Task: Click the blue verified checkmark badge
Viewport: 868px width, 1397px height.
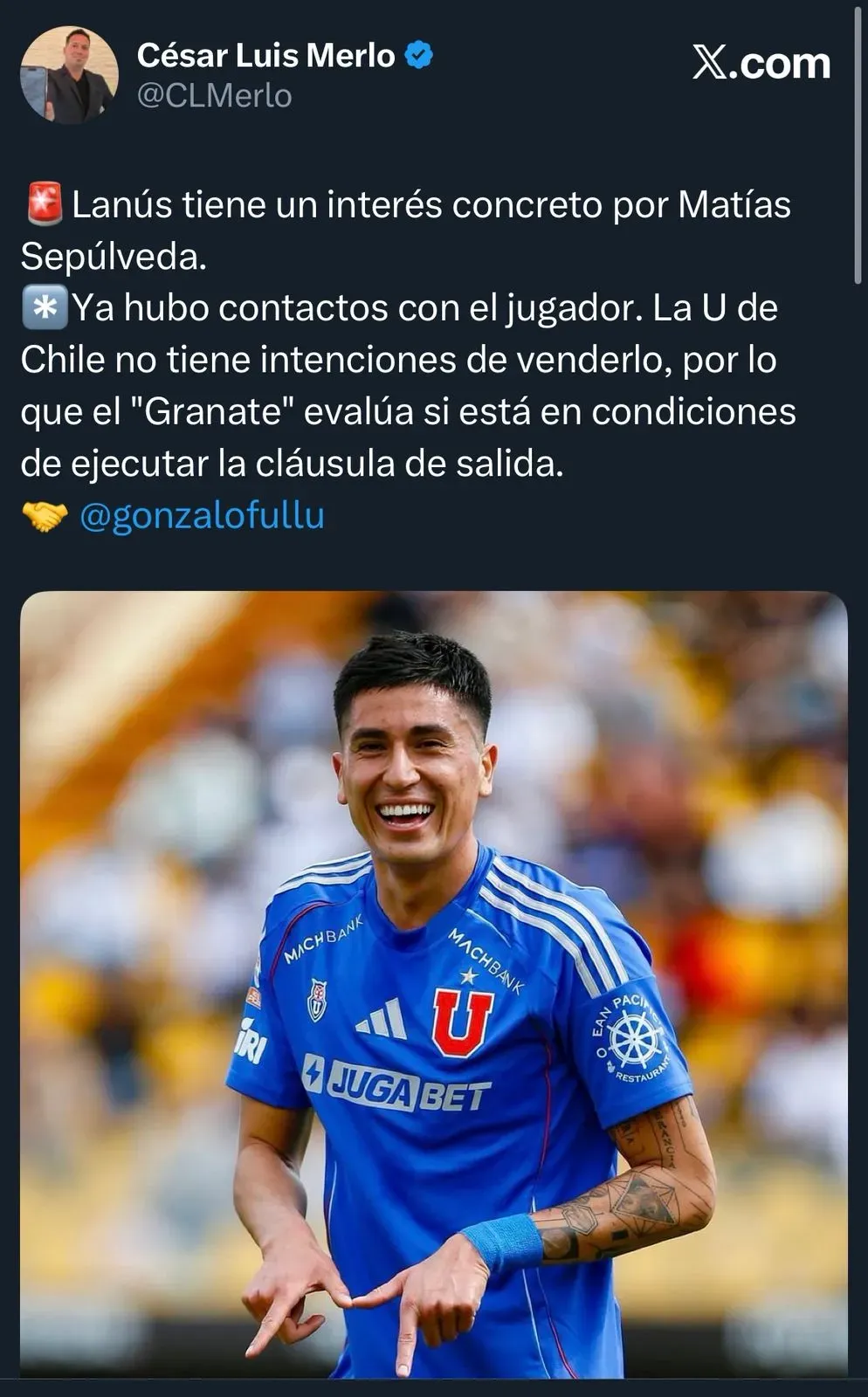Action: (x=419, y=56)
